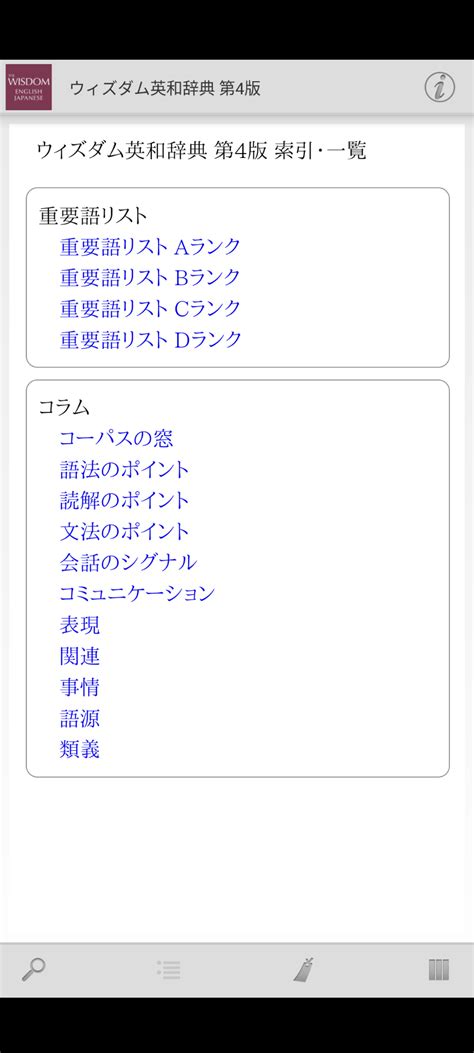Tap the highlighter marker icon

coord(304,970)
